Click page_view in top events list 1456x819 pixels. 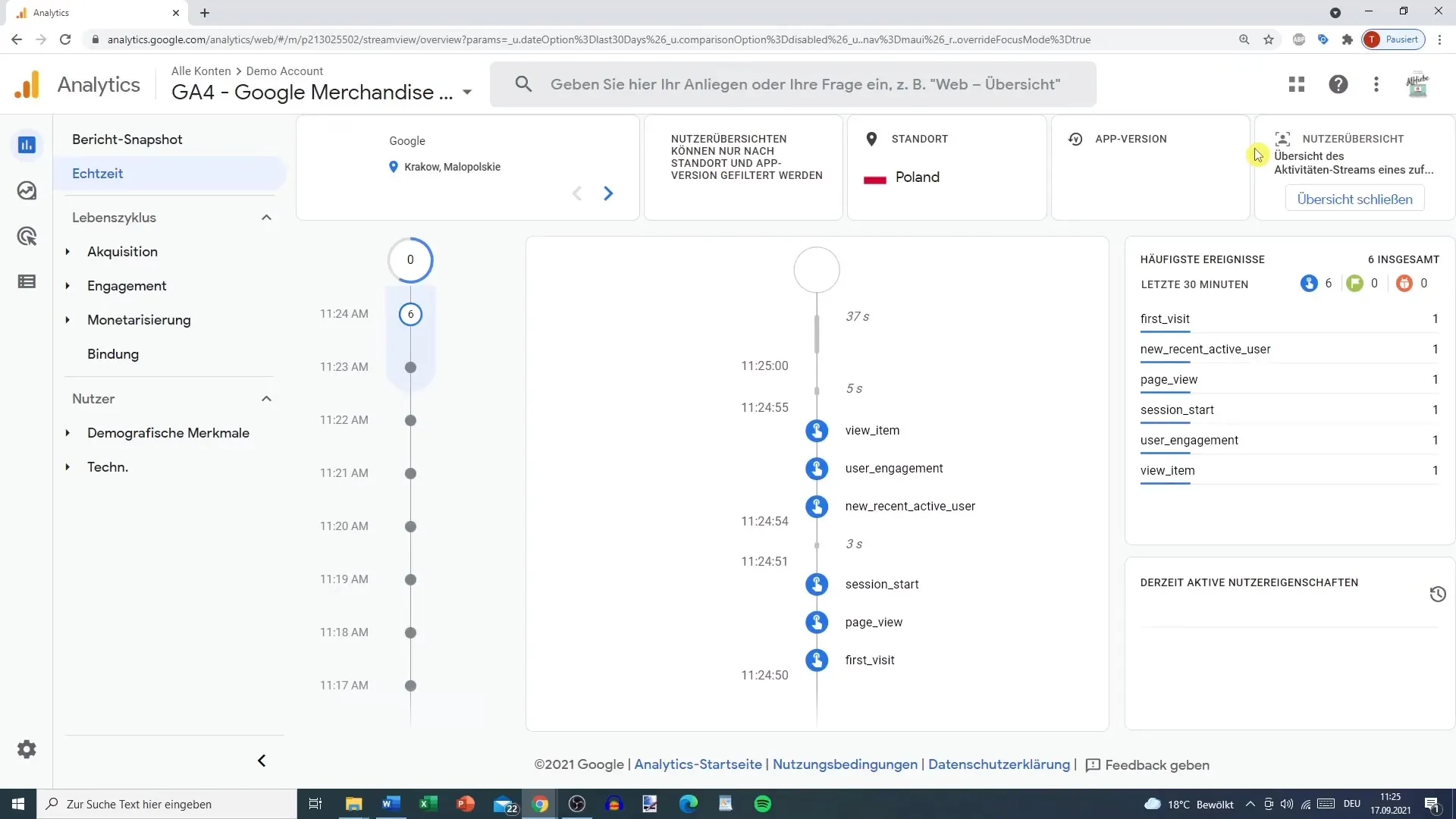tap(1169, 380)
